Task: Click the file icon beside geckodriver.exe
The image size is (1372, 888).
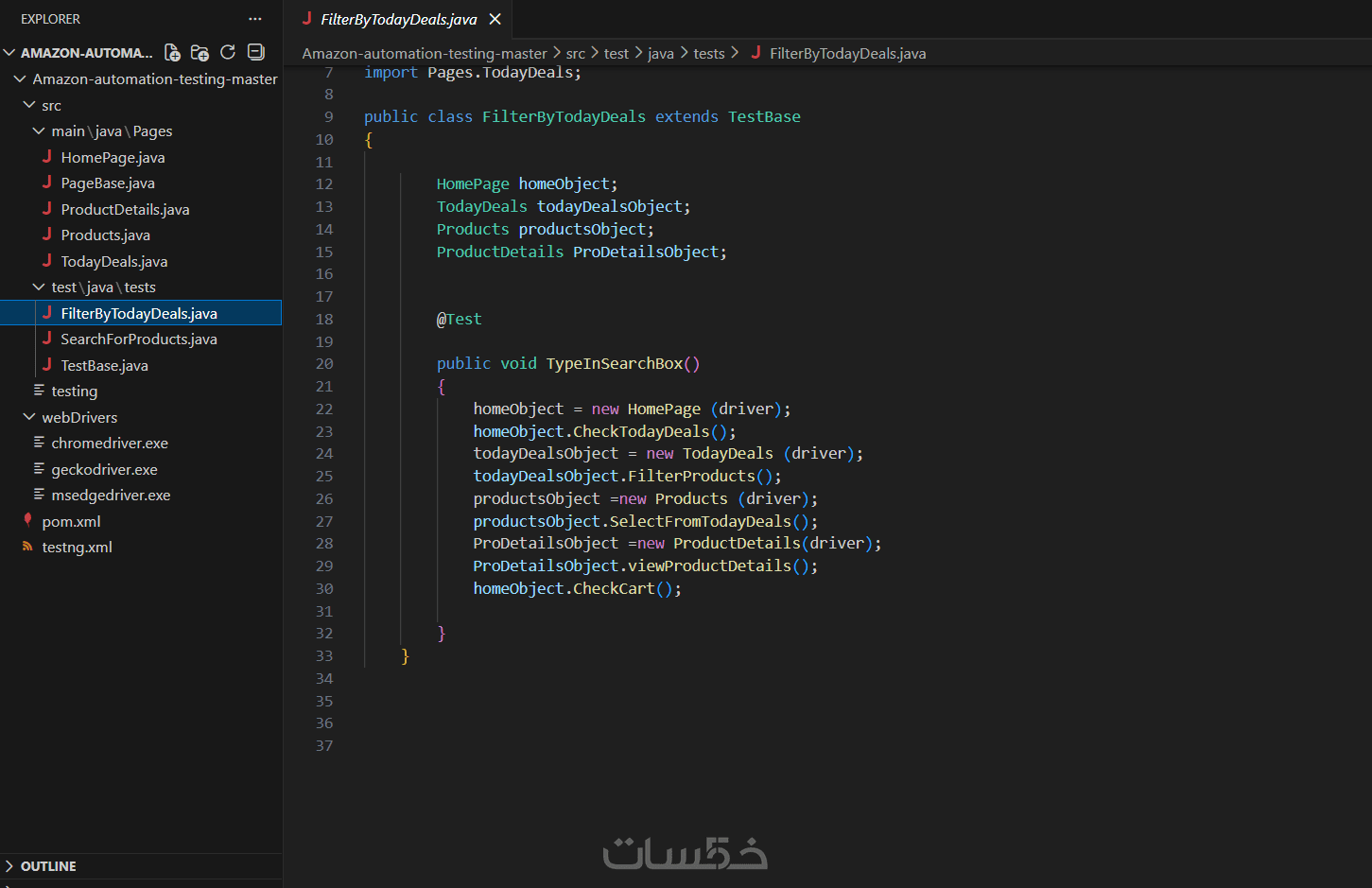Action: coord(39,469)
